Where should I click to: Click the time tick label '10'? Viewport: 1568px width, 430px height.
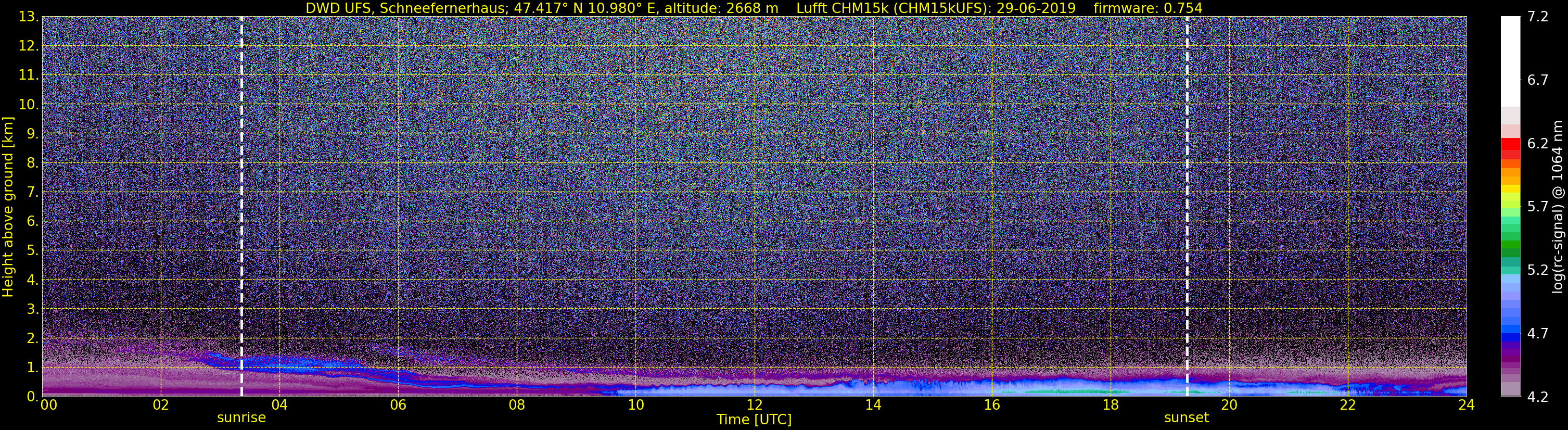(x=635, y=406)
